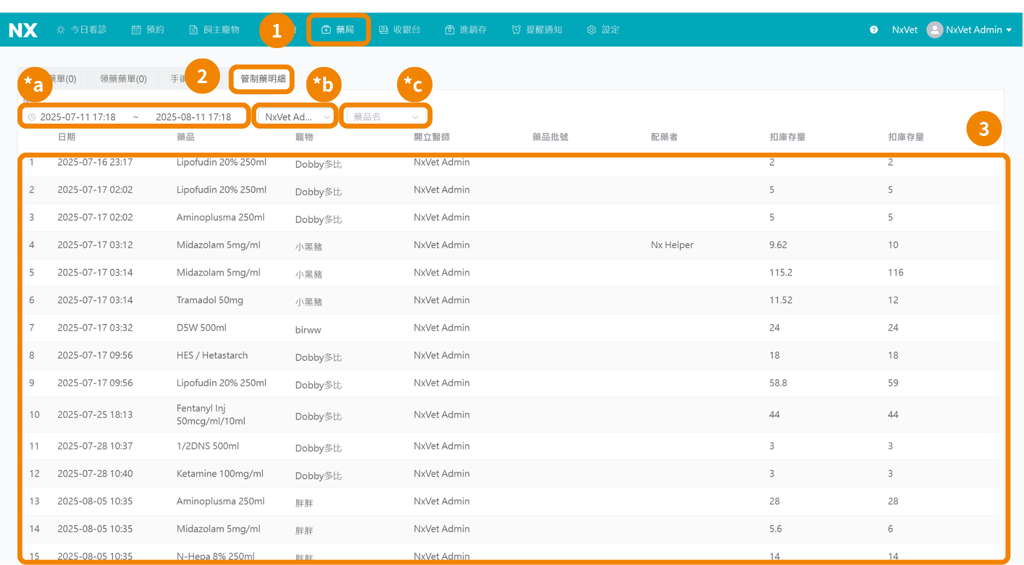The image size is (1024, 565).
Task: Select the 1/2DNS 500ml entry
Action: coord(208,446)
